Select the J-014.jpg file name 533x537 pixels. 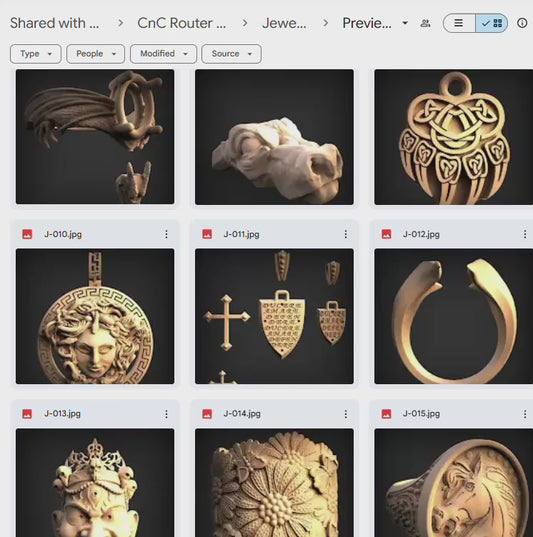(x=242, y=414)
